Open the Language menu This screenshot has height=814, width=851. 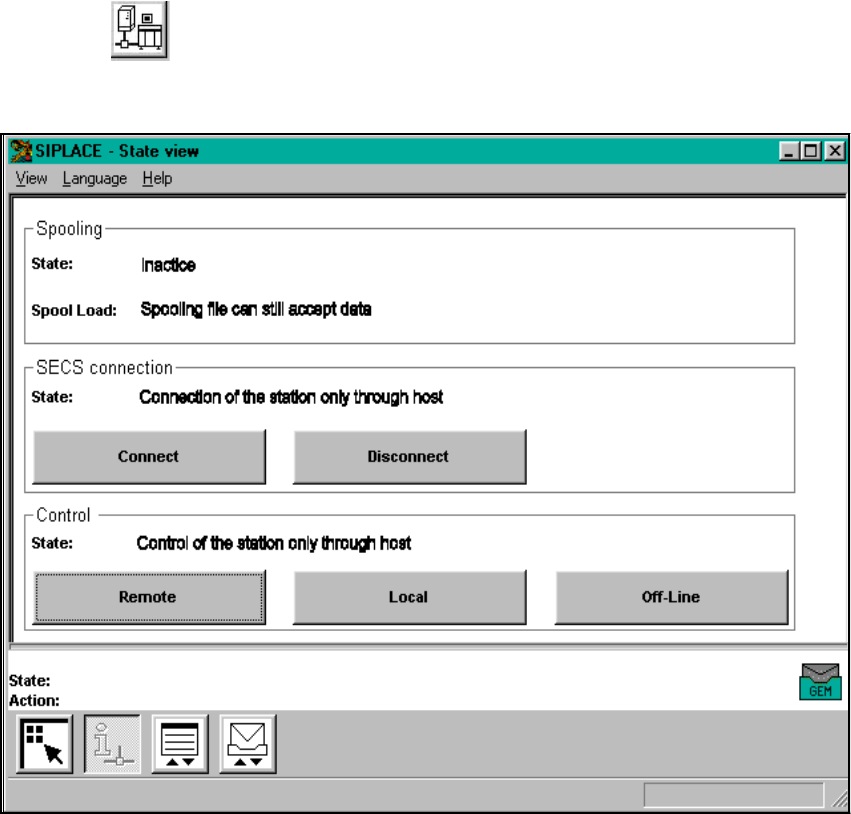pos(94,179)
